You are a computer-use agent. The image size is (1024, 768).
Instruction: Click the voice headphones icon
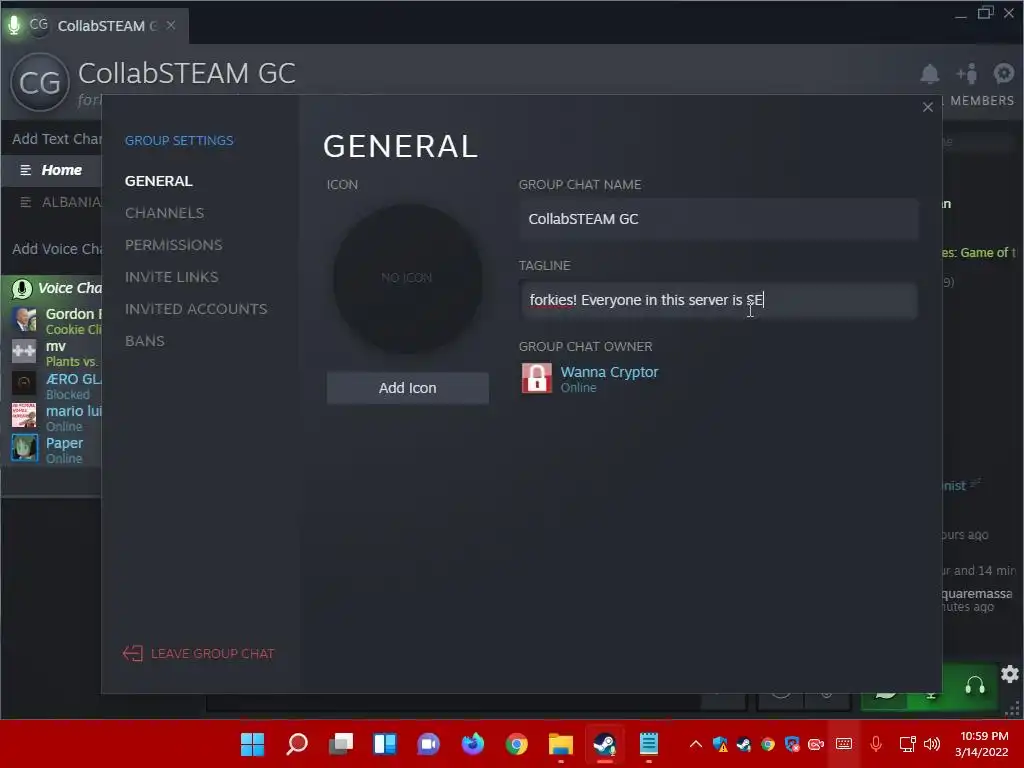(x=975, y=686)
